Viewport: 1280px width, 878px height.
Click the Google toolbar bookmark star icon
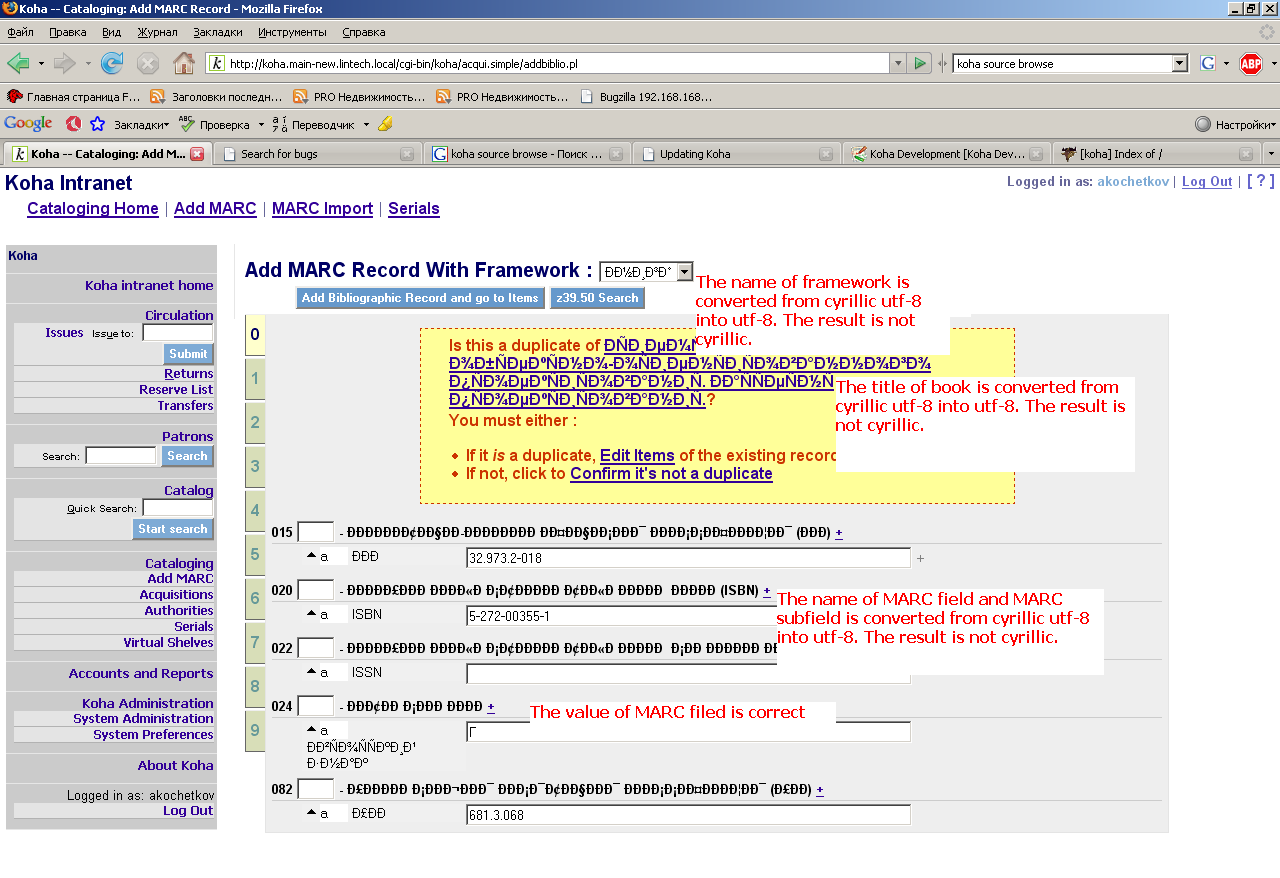pos(97,125)
